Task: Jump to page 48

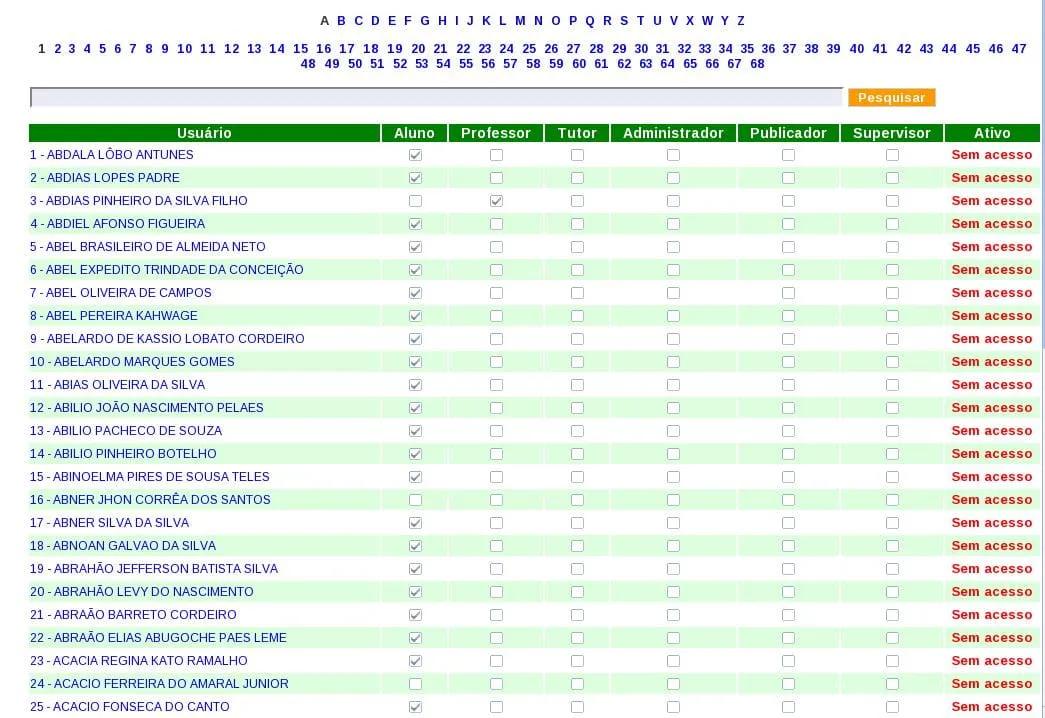Action: [308, 64]
